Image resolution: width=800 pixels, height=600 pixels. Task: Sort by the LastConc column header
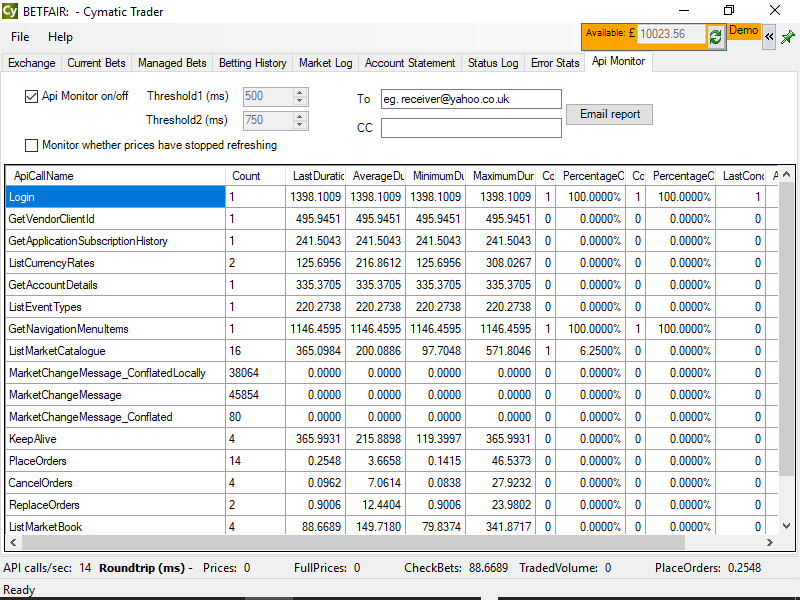[x=741, y=176]
